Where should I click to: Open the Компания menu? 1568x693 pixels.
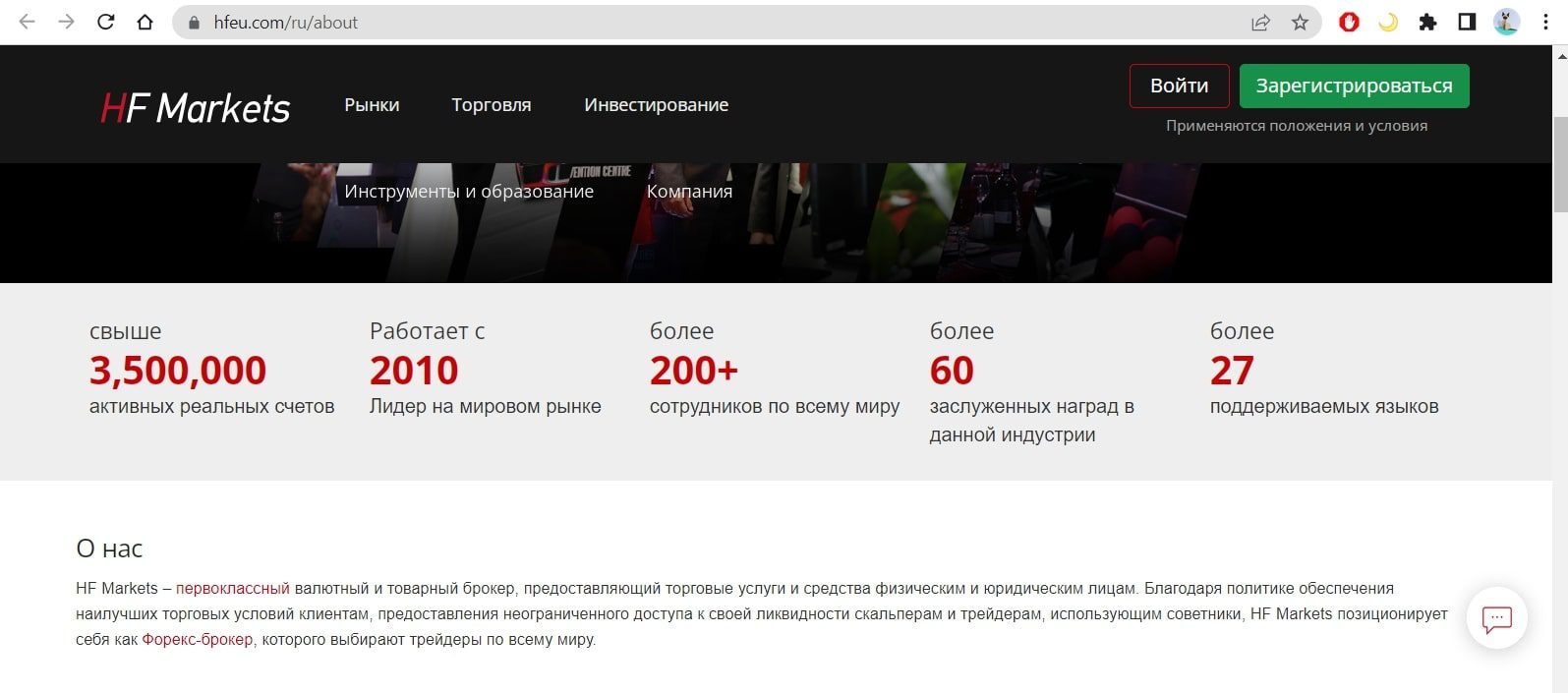pos(689,192)
